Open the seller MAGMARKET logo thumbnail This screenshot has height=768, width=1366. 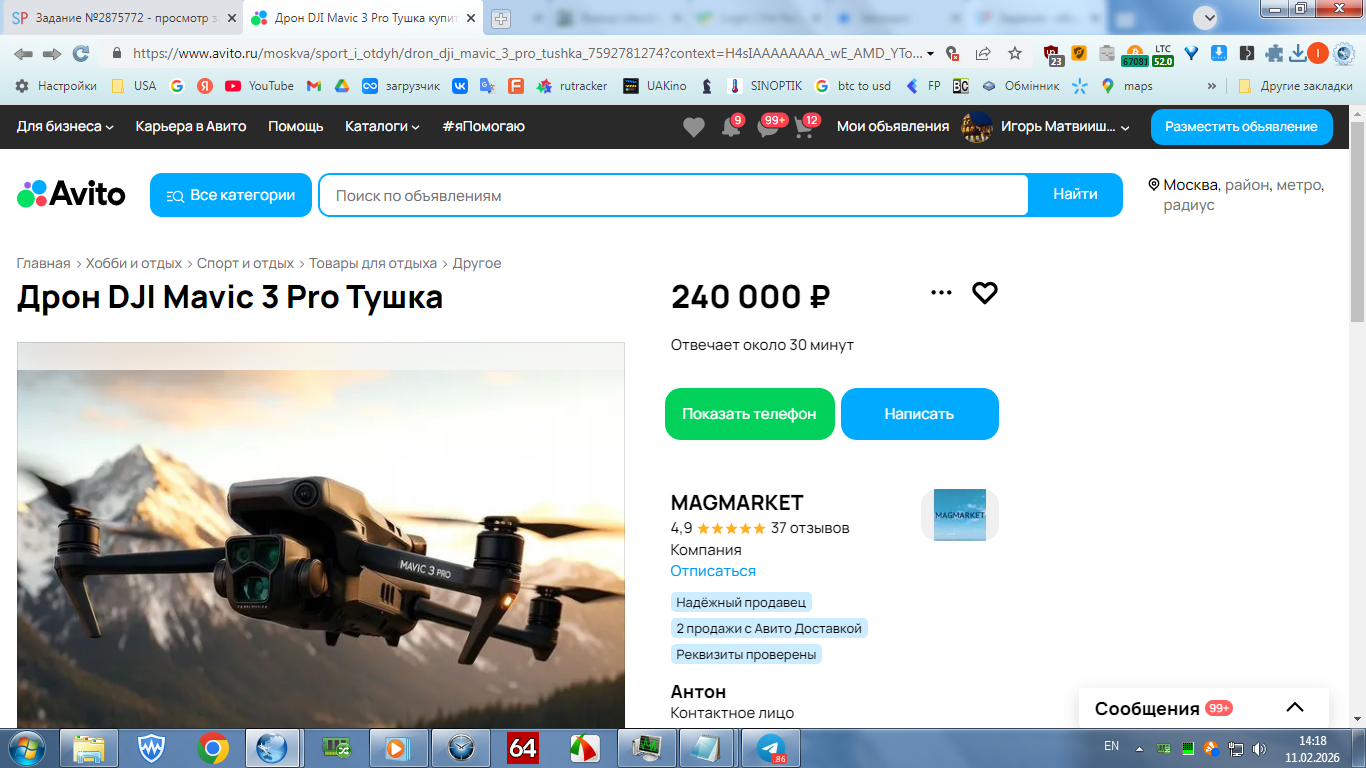point(960,515)
